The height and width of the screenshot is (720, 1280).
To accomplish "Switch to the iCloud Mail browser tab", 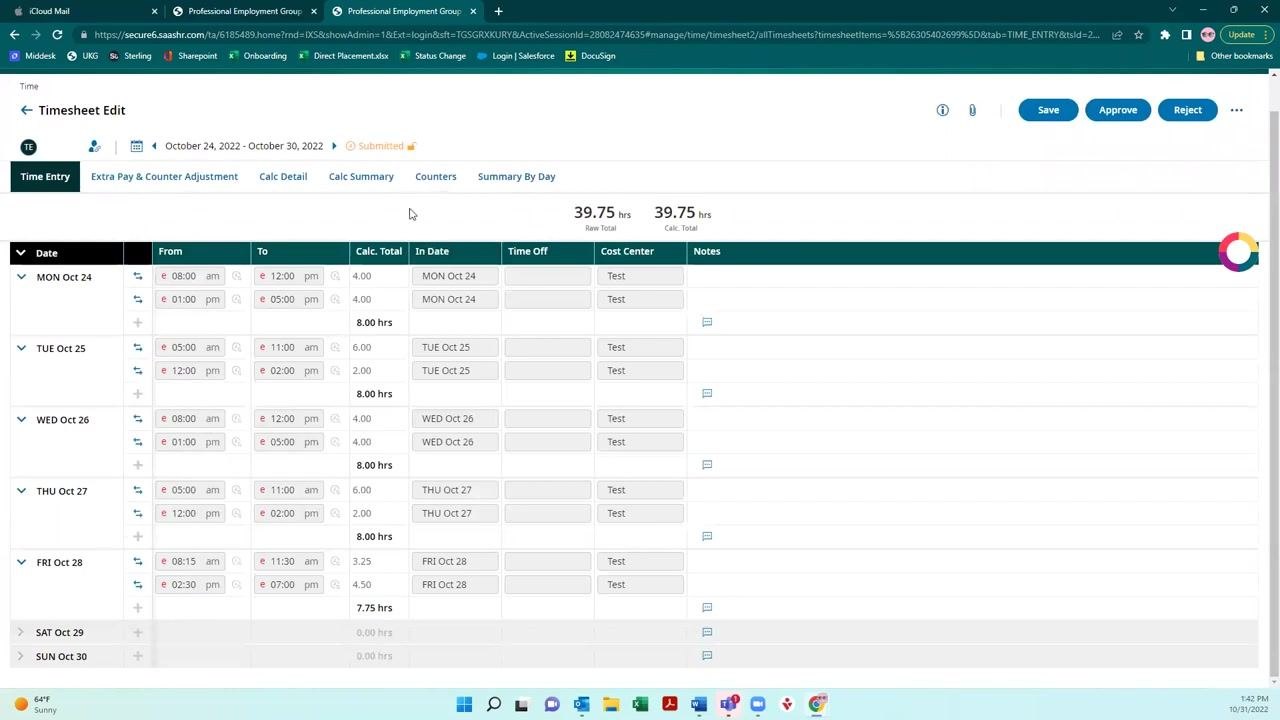I will tap(83, 11).
